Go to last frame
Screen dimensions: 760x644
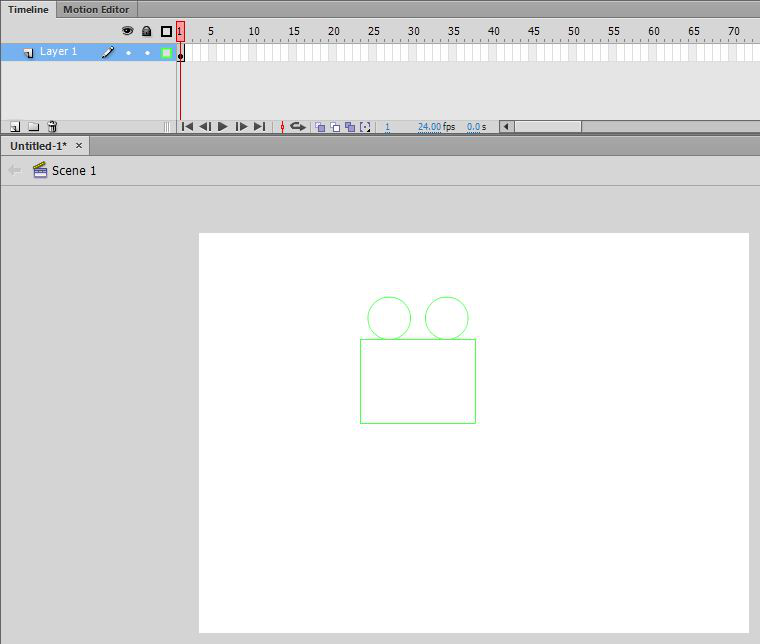click(259, 126)
